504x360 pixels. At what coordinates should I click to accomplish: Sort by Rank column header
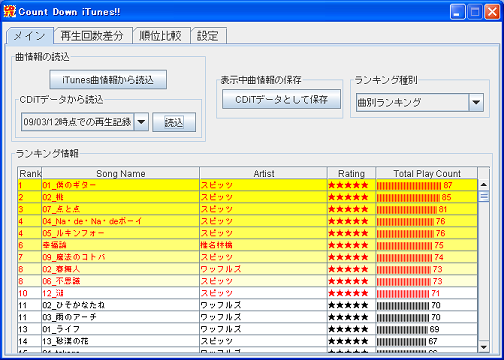coord(30,173)
